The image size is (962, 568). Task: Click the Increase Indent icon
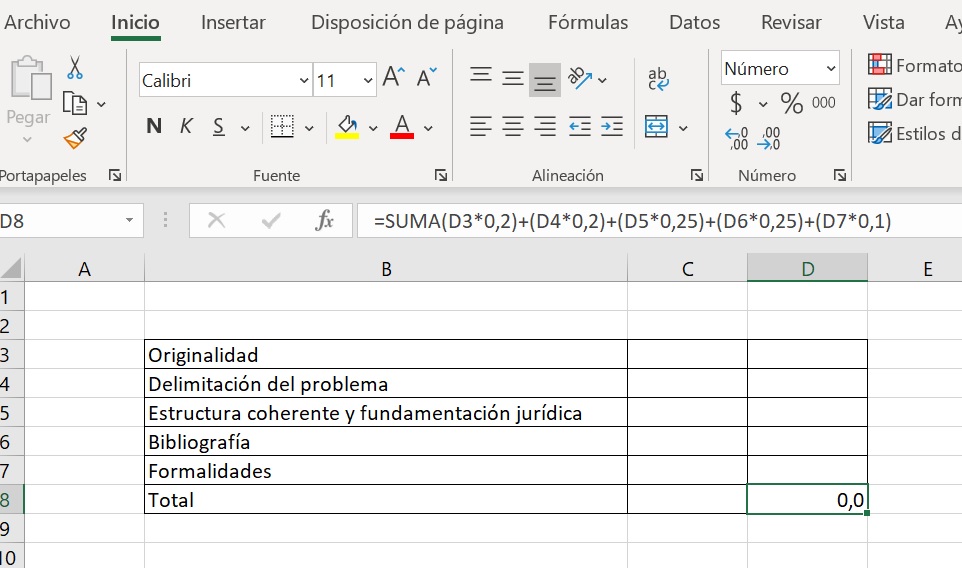pos(612,127)
